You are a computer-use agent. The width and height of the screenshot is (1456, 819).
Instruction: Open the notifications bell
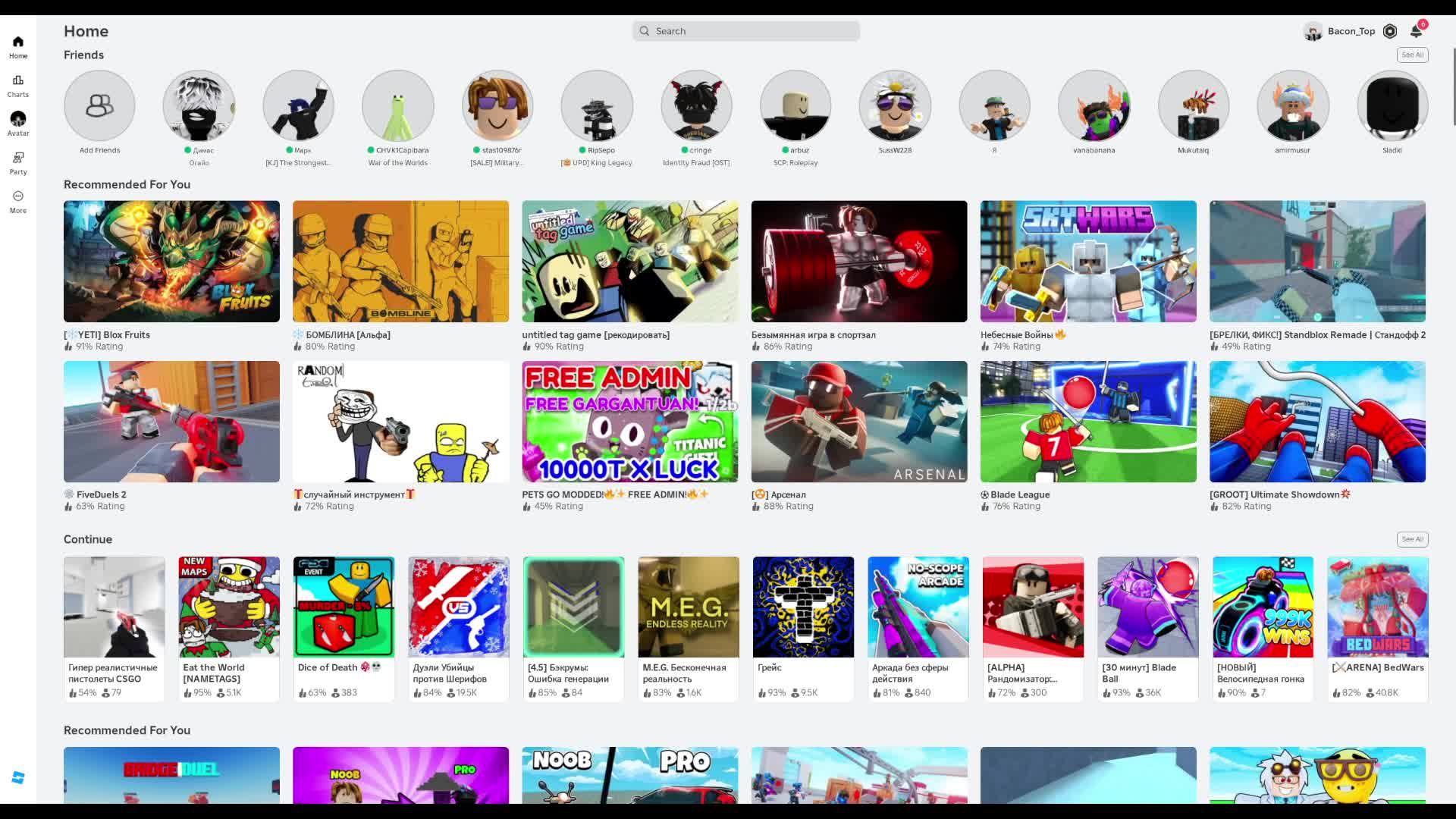point(1416,31)
